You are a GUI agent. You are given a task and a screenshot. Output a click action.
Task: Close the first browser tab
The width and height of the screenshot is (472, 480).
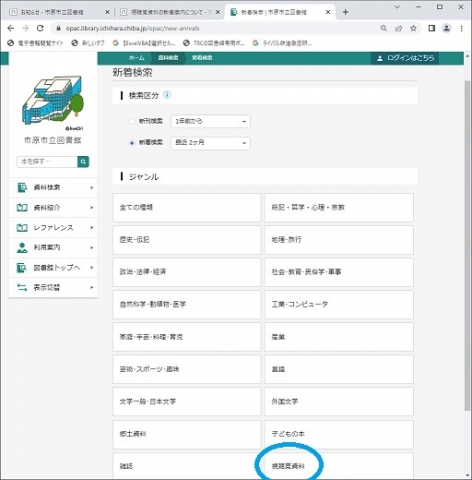tap(107, 12)
